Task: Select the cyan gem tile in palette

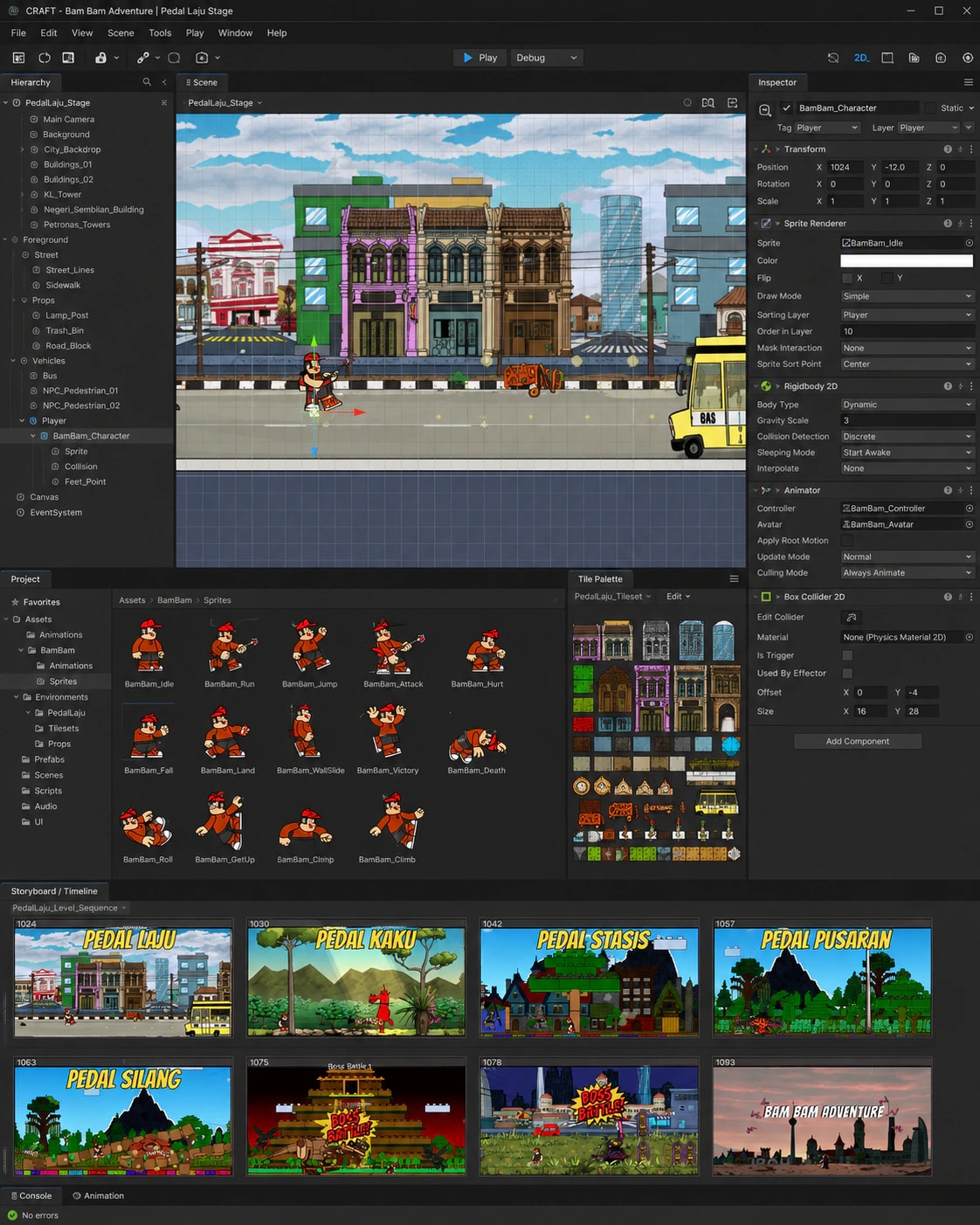Action: [731, 745]
